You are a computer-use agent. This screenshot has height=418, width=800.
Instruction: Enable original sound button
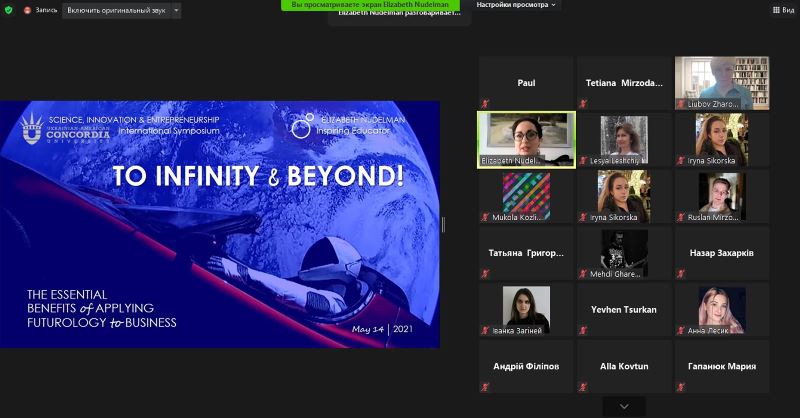click(x=116, y=10)
